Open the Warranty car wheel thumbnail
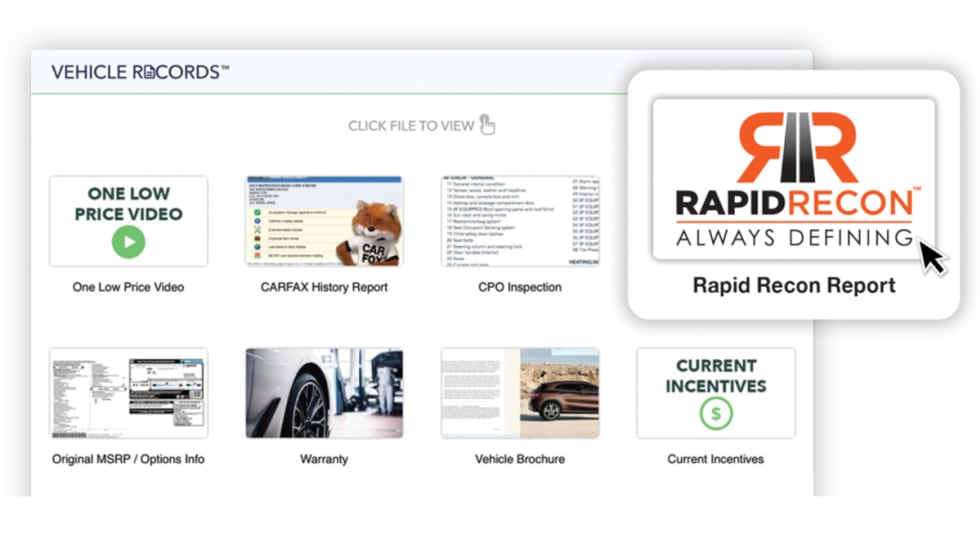The height and width of the screenshot is (552, 980). [324, 393]
